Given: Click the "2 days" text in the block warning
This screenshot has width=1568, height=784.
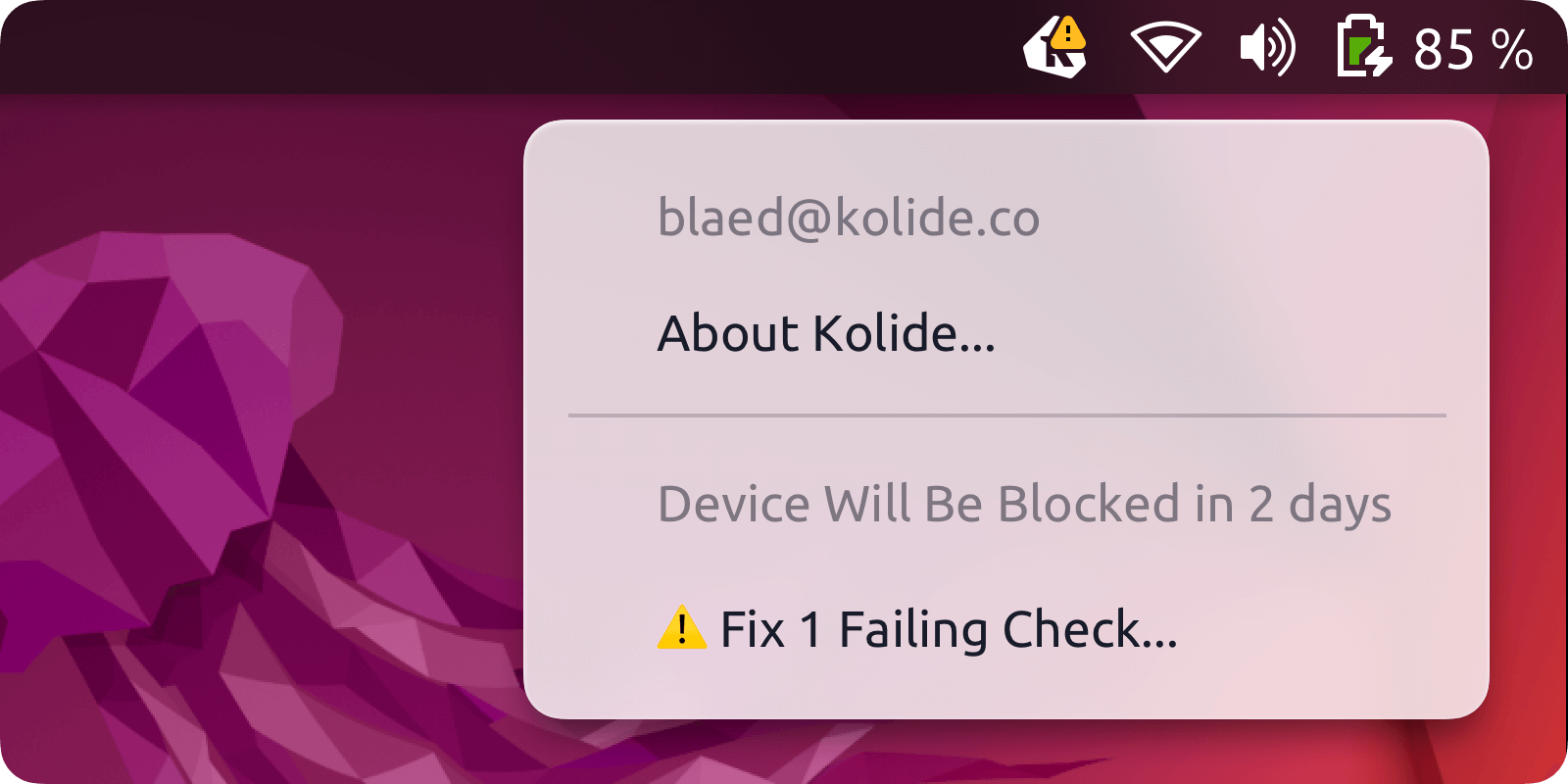Looking at the screenshot, I should click(1319, 505).
